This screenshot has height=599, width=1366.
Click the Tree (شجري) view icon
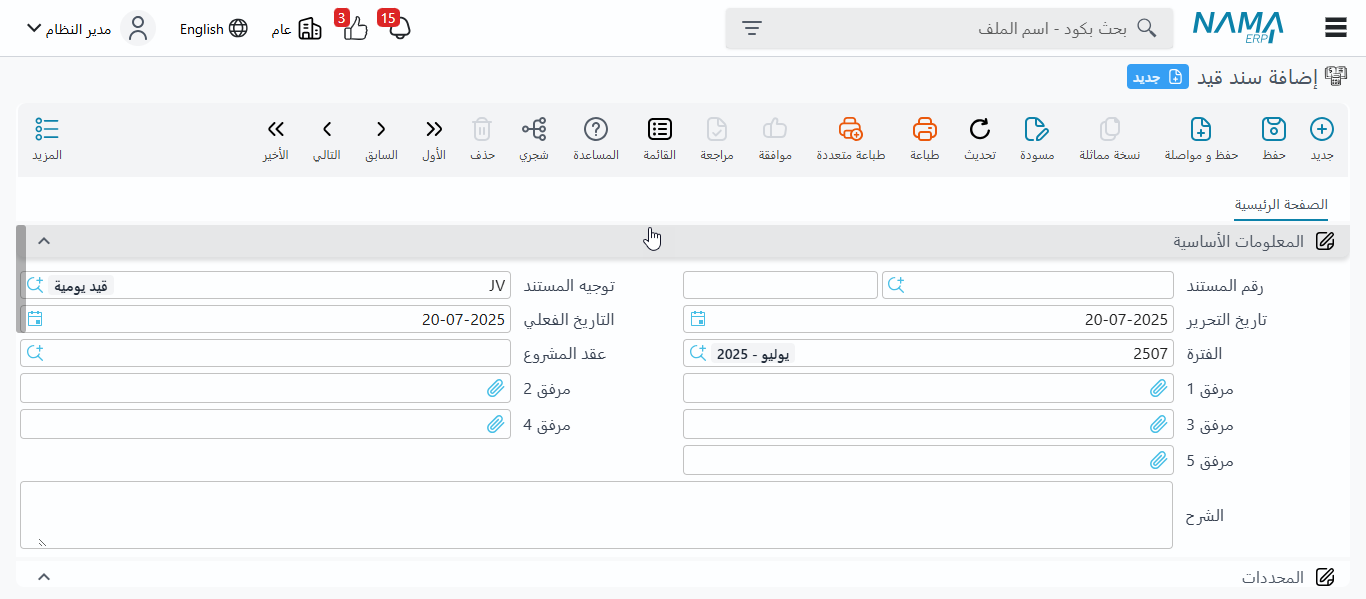[534, 130]
